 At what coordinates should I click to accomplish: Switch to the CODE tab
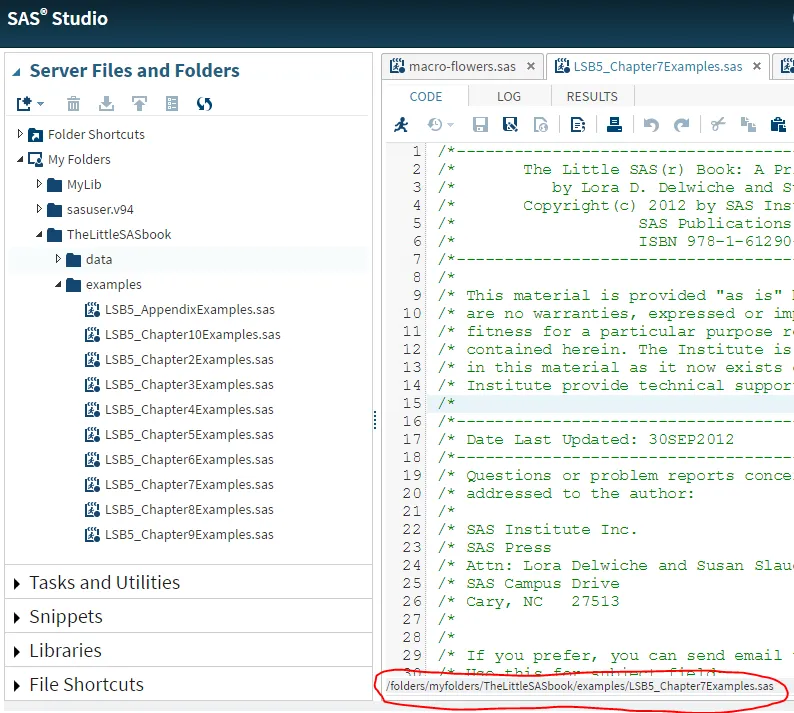[425, 97]
